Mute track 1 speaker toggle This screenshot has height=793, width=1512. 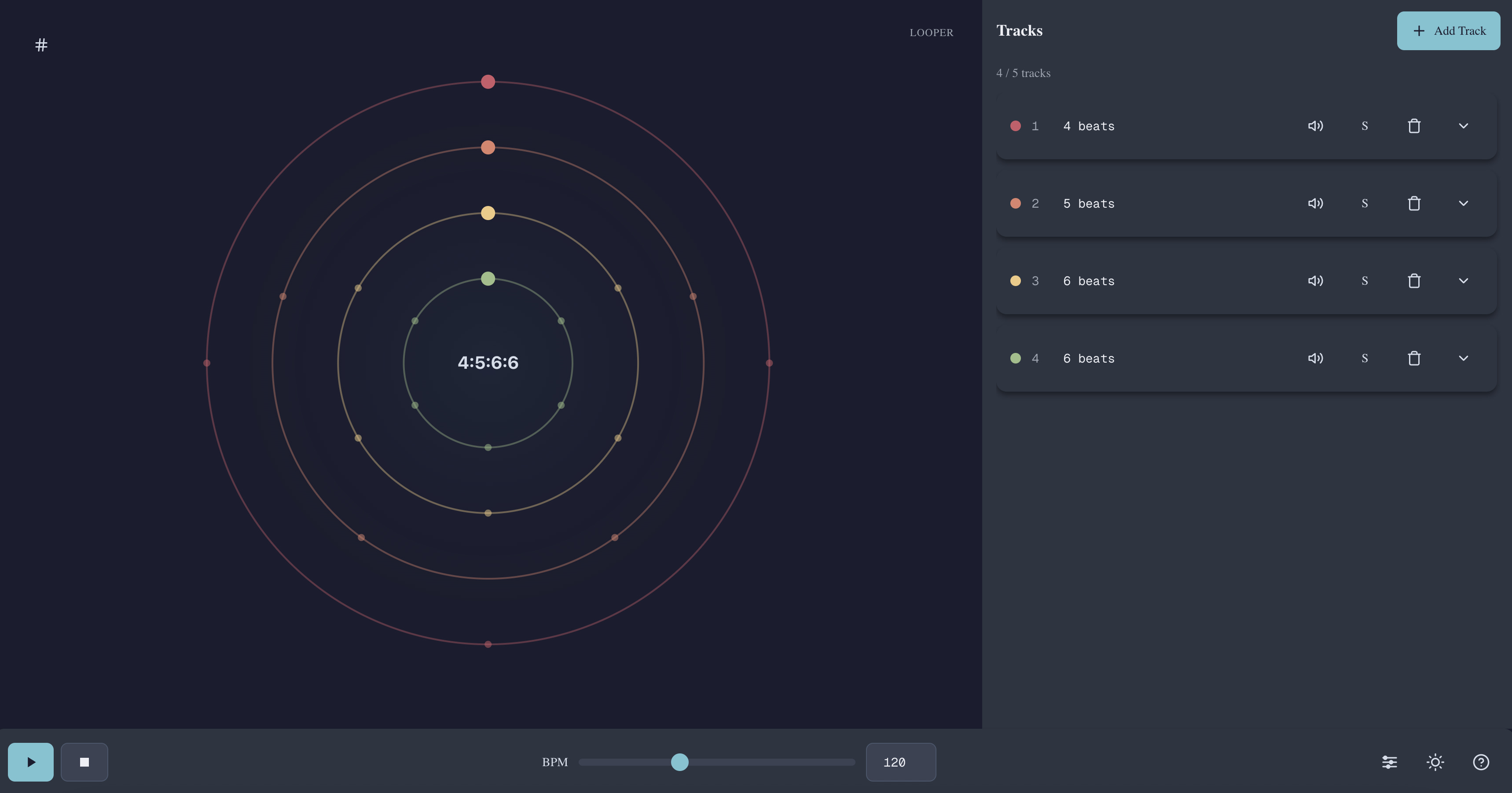tap(1315, 126)
